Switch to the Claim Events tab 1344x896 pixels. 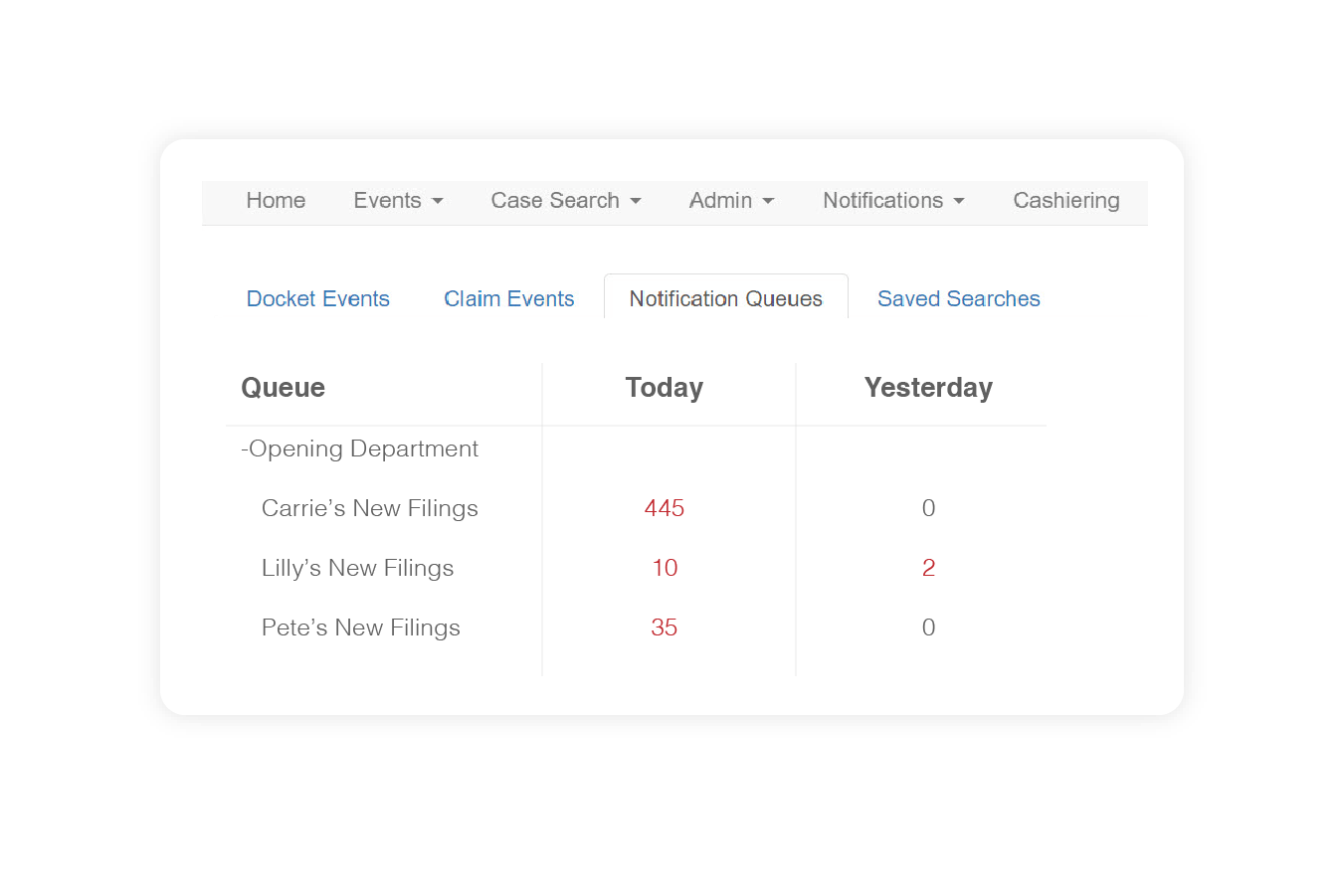pos(508,299)
